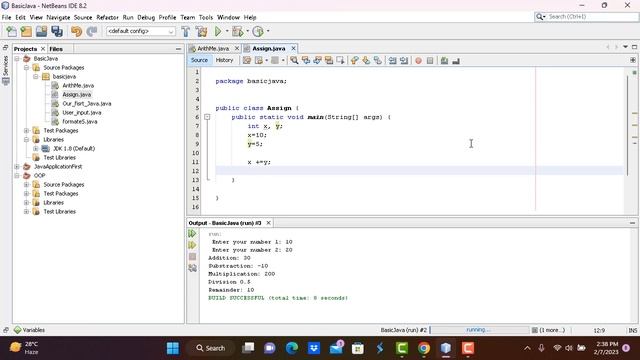This screenshot has height=360, width=640.
Task: Switch to the ArithMe.java editor tab
Action: pos(213,49)
